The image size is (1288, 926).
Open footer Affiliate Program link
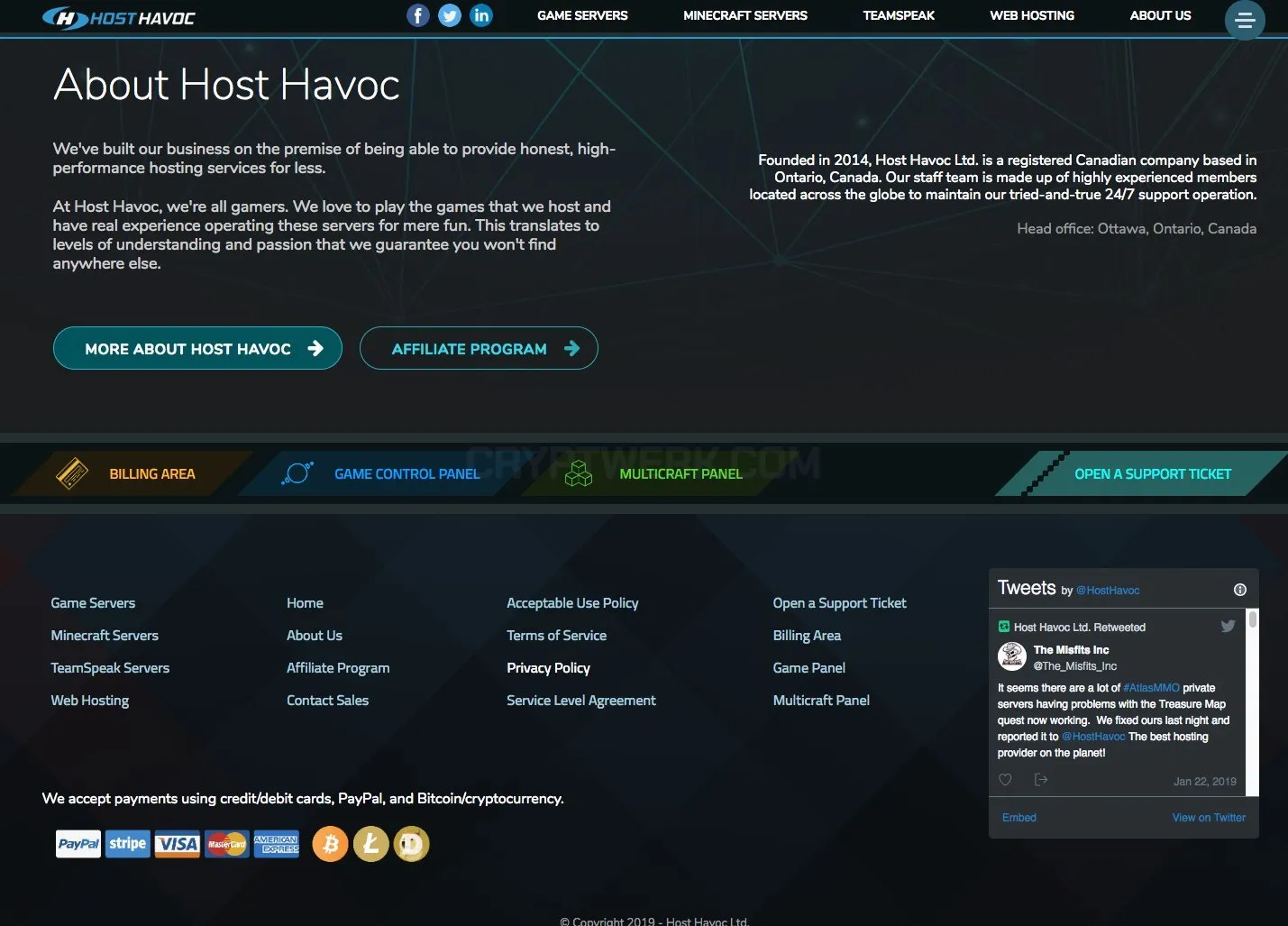click(338, 668)
